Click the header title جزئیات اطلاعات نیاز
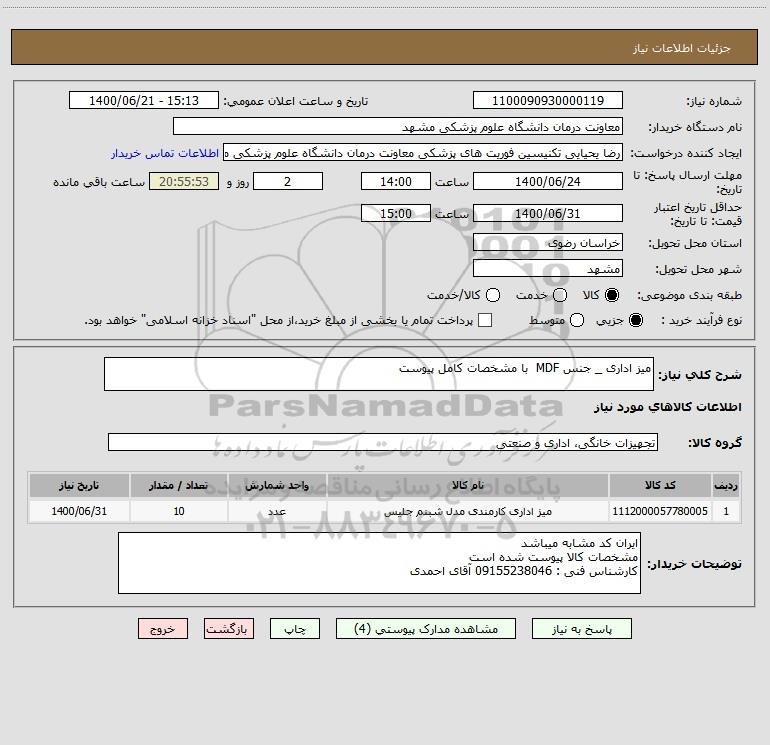Image resolution: width=770 pixels, height=745 pixels. [x=682, y=48]
